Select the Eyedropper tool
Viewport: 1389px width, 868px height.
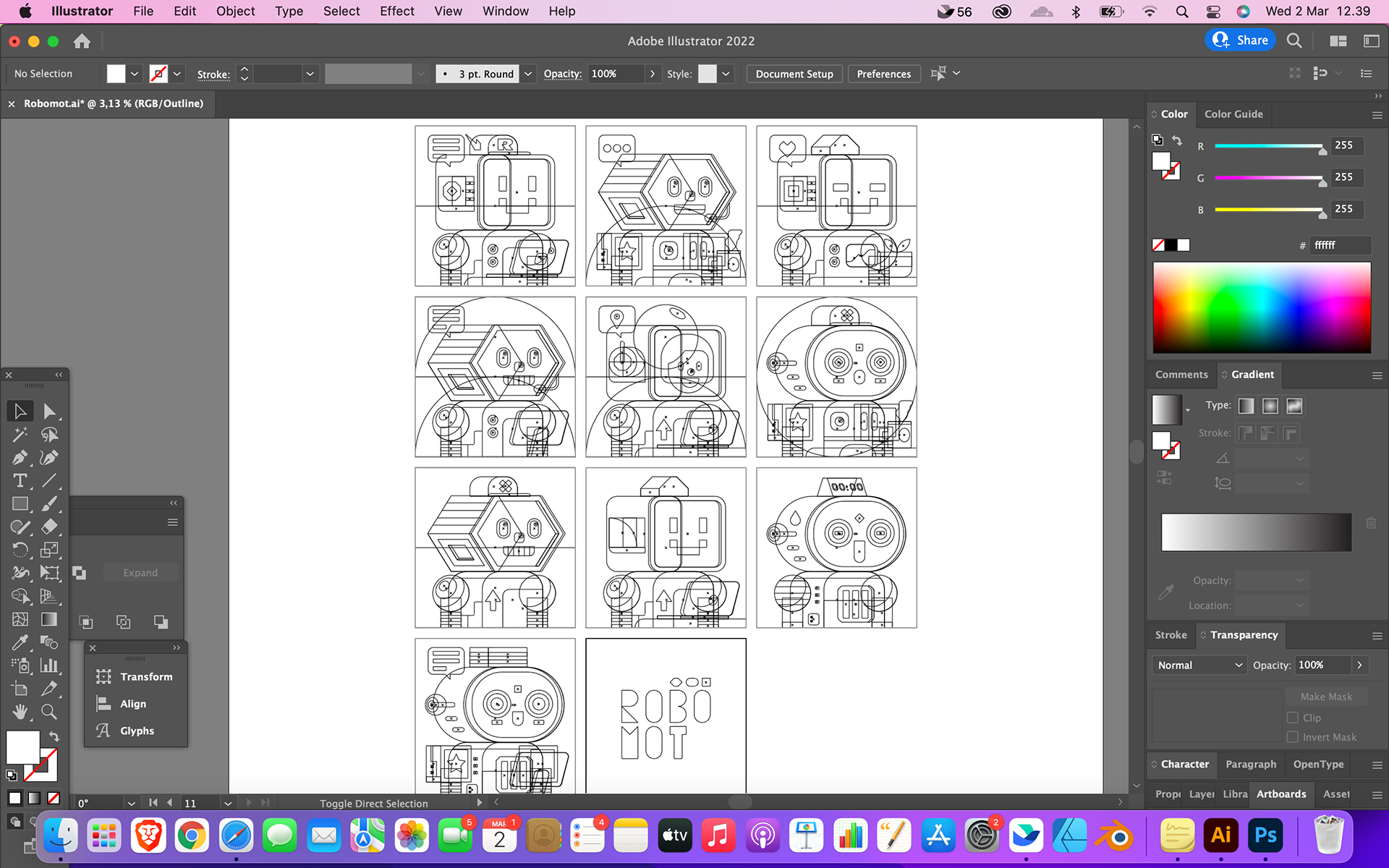pyautogui.click(x=20, y=642)
